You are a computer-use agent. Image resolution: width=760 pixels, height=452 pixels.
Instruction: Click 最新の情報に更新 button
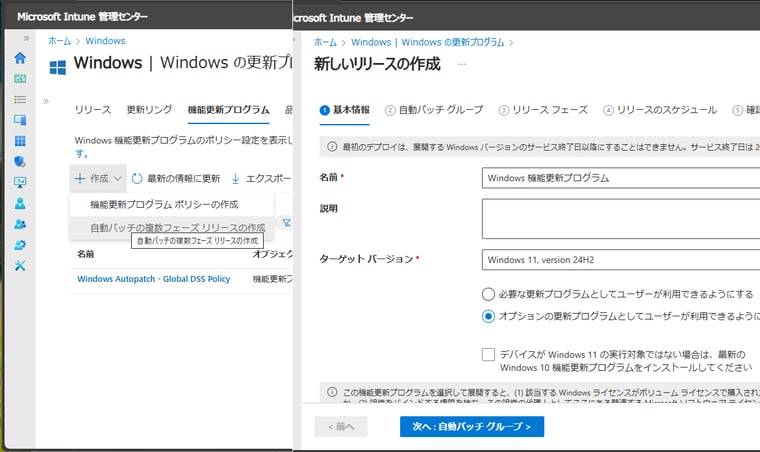176,179
